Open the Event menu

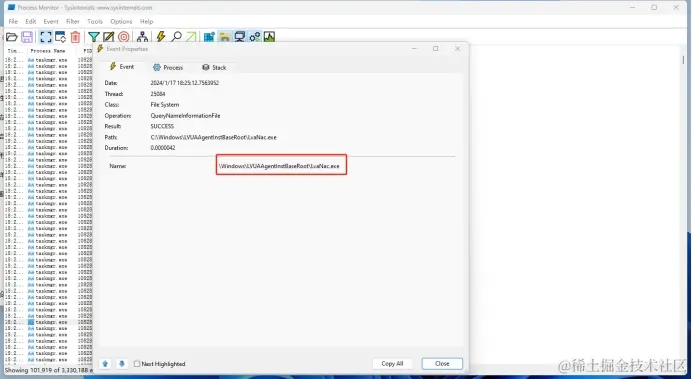click(x=51, y=21)
